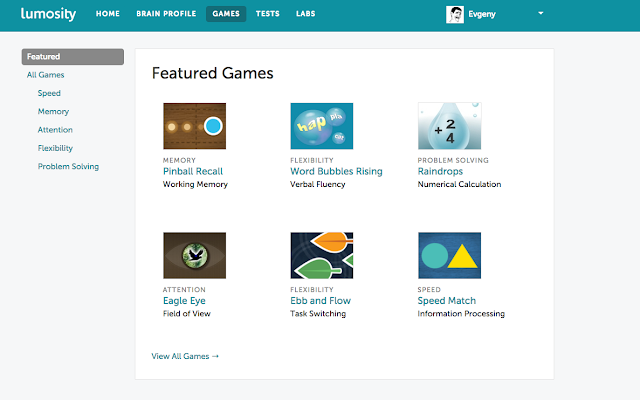Click the Speed label above Speed Match
This screenshot has height=400, width=640.
point(429,290)
